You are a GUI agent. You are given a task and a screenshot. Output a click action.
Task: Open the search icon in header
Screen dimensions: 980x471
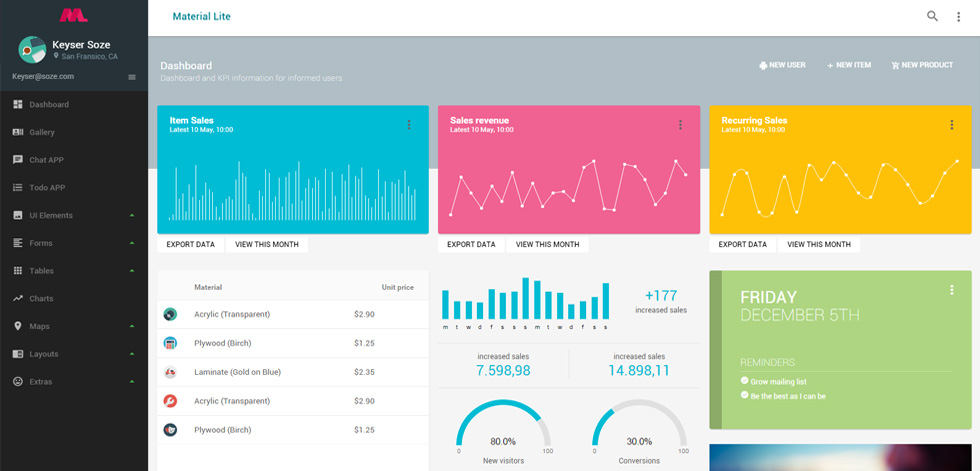point(932,16)
